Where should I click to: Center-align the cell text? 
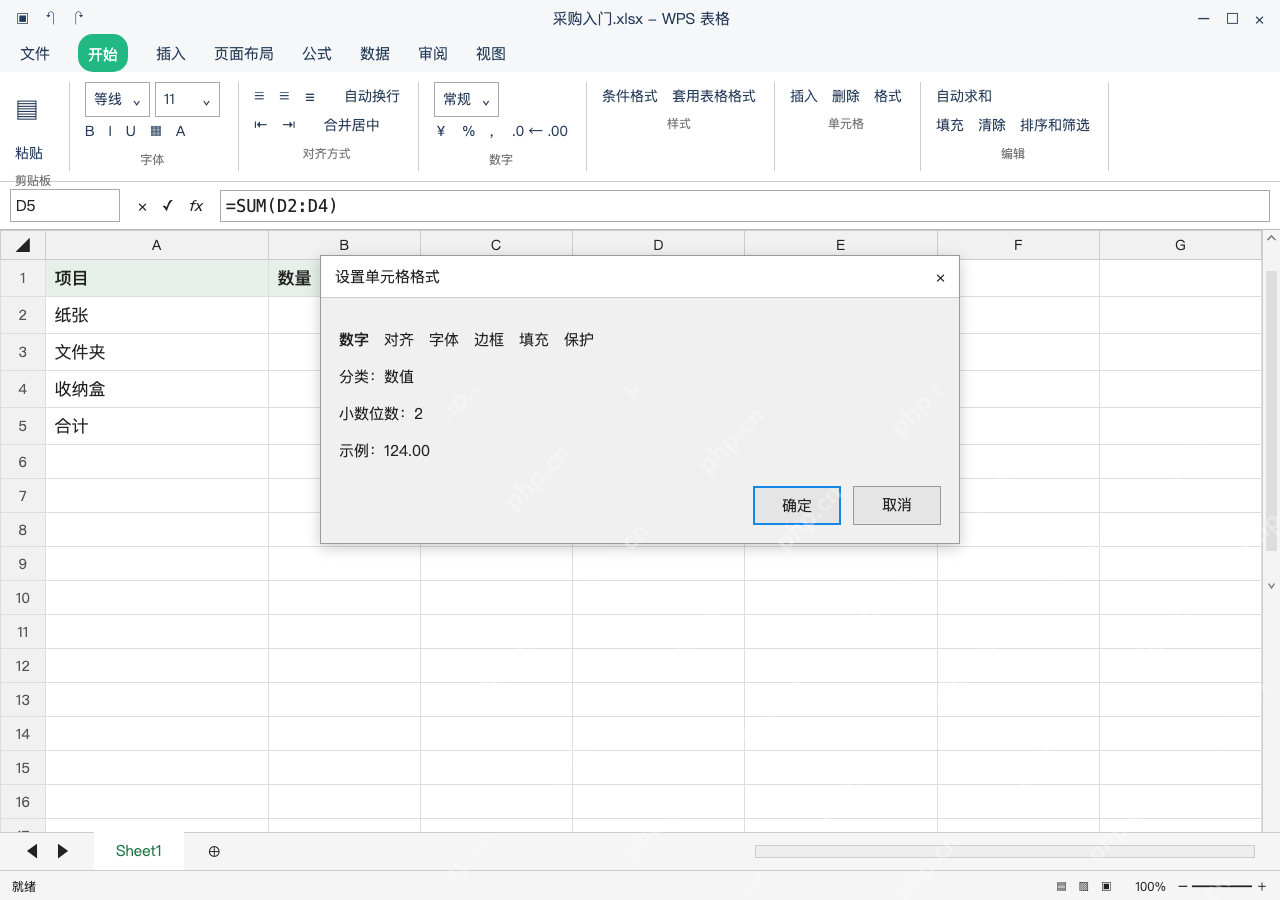point(284,96)
